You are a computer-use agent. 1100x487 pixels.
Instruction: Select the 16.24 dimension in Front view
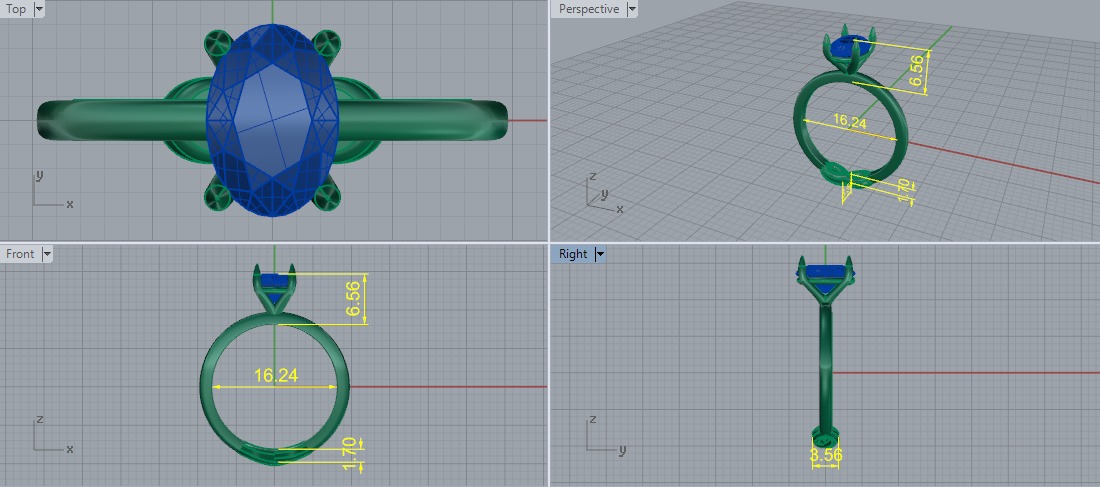click(x=276, y=376)
